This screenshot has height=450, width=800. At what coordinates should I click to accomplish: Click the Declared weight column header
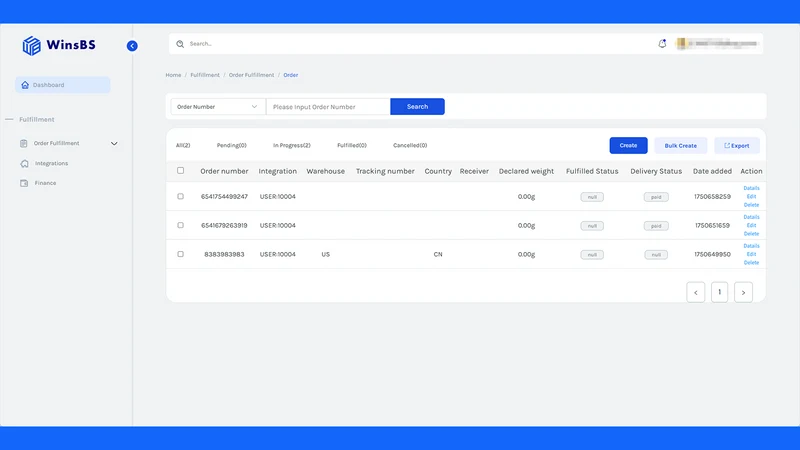coord(527,171)
